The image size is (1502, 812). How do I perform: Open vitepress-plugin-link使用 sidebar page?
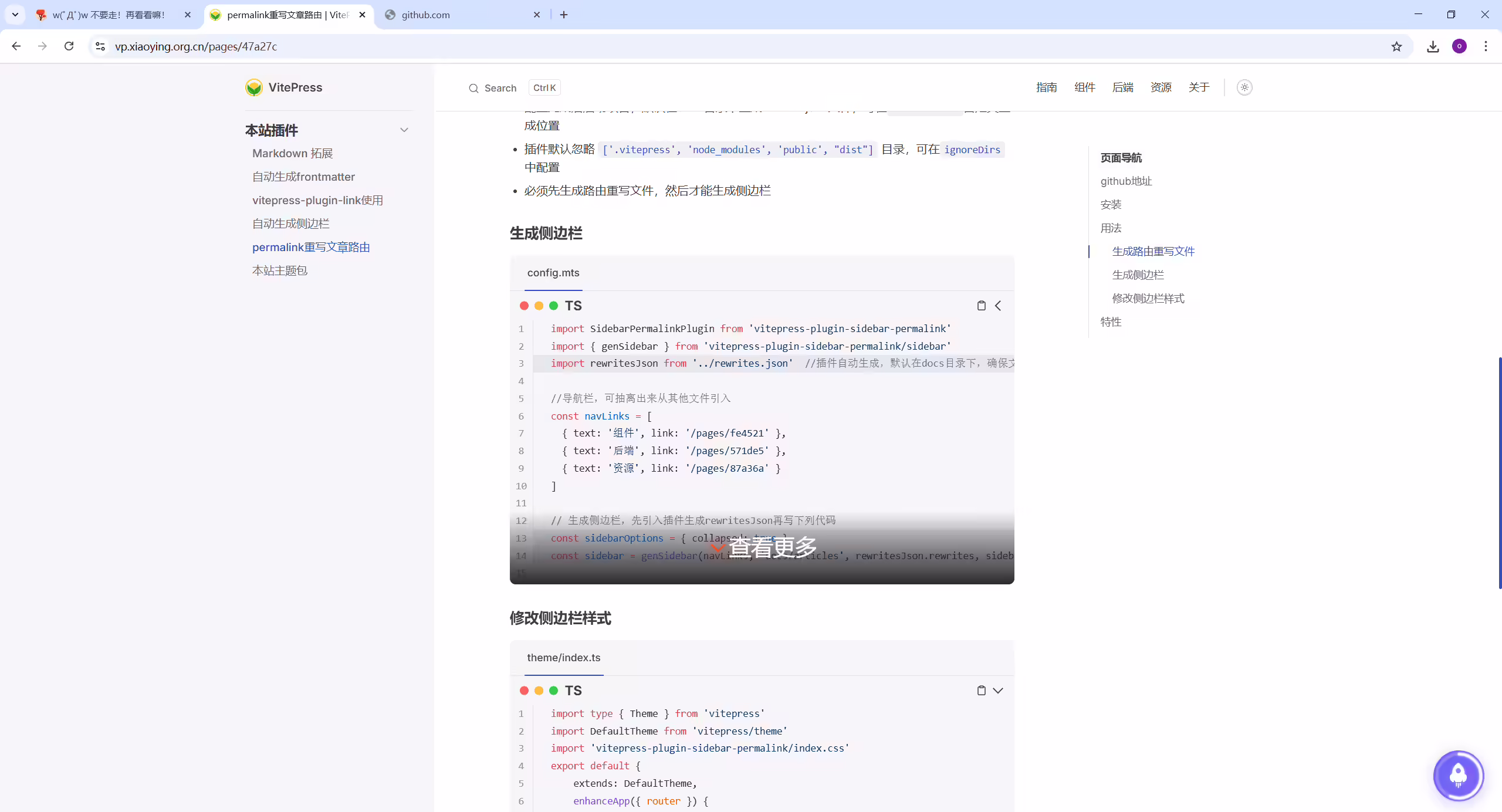317,200
